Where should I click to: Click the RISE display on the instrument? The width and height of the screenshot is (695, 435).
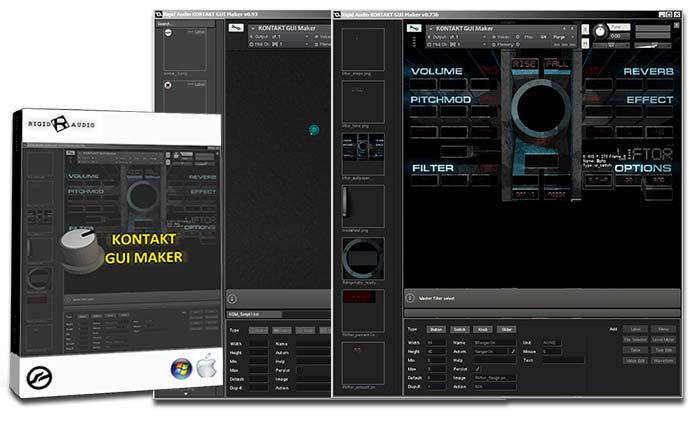click(x=524, y=64)
